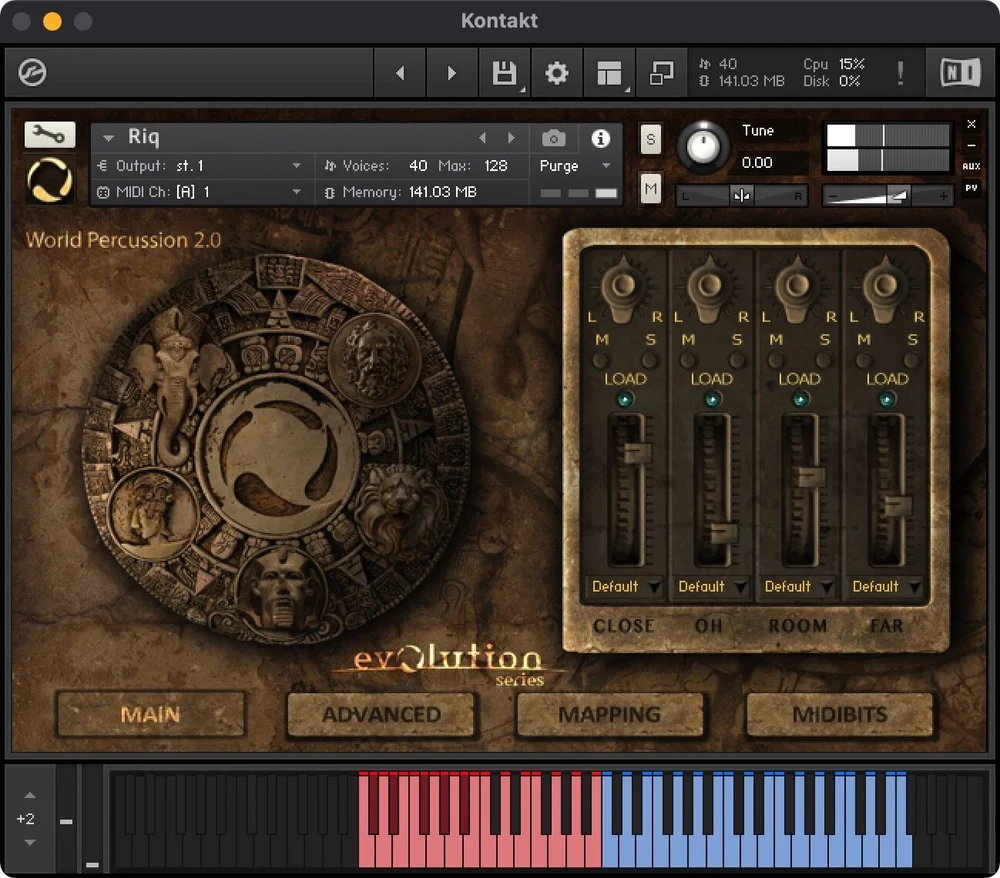
Task: Open the instrument wrench edit icon
Action: 49,134
